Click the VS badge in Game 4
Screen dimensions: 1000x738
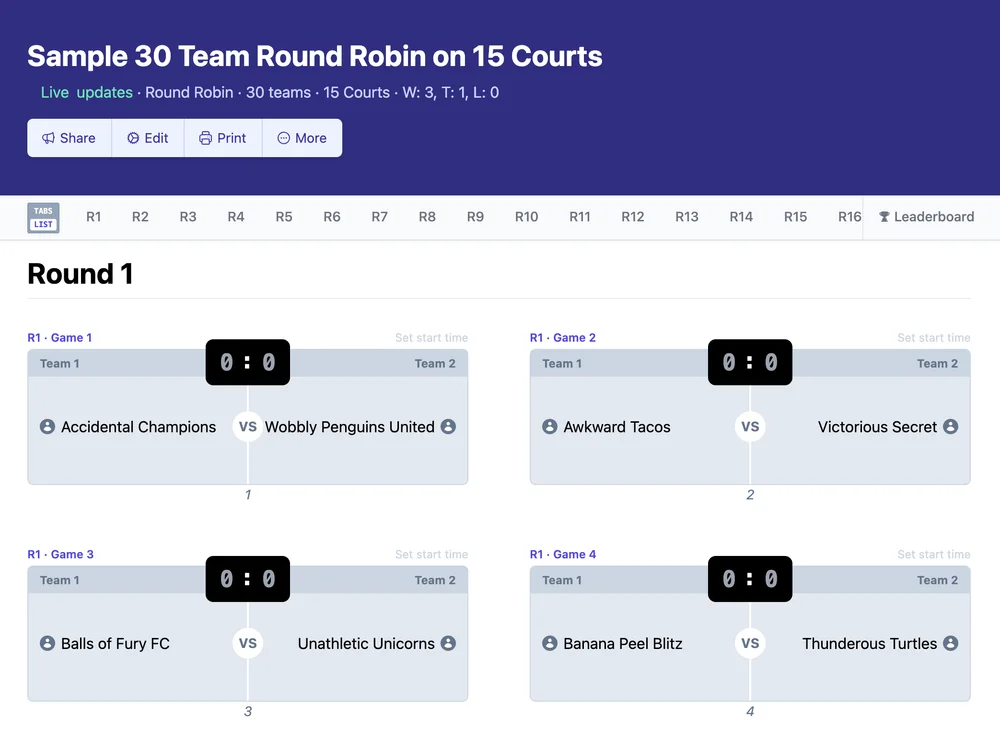750,643
